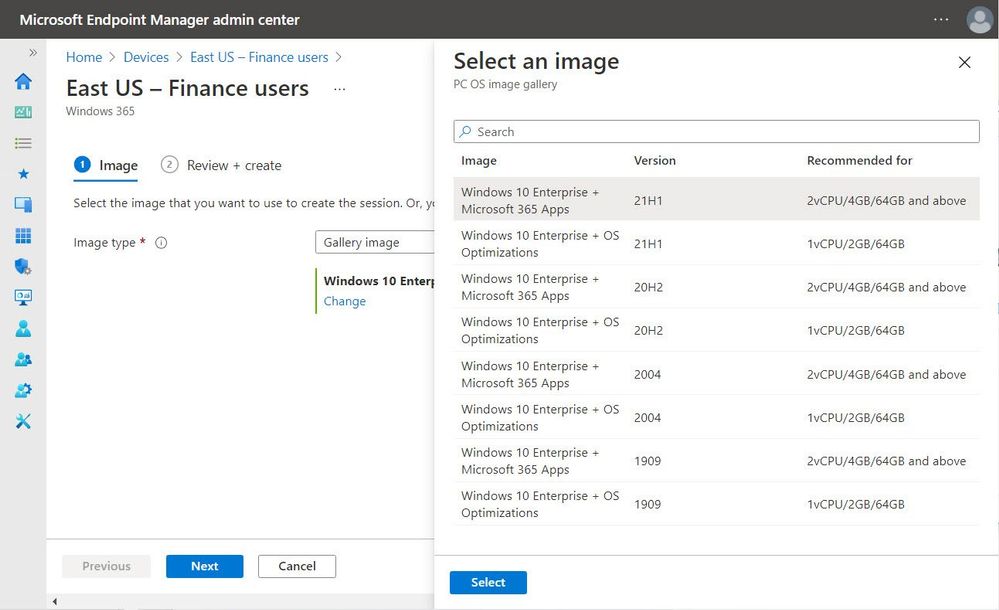The height and width of the screenshot is (610, 999).
Task: Open All services list icon
Action: tap(23, 143)
